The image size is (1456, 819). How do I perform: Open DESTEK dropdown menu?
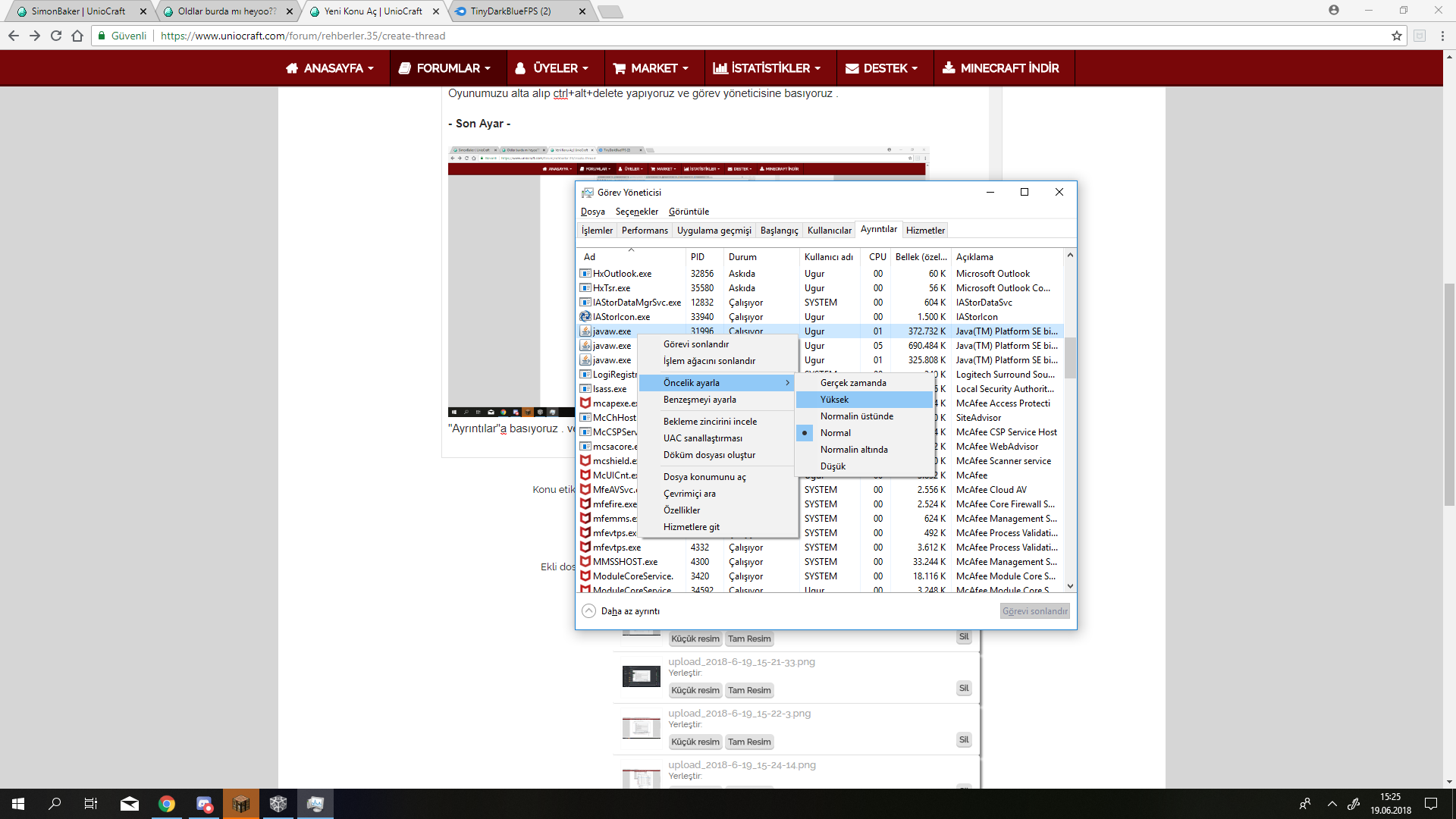point(881,68)
